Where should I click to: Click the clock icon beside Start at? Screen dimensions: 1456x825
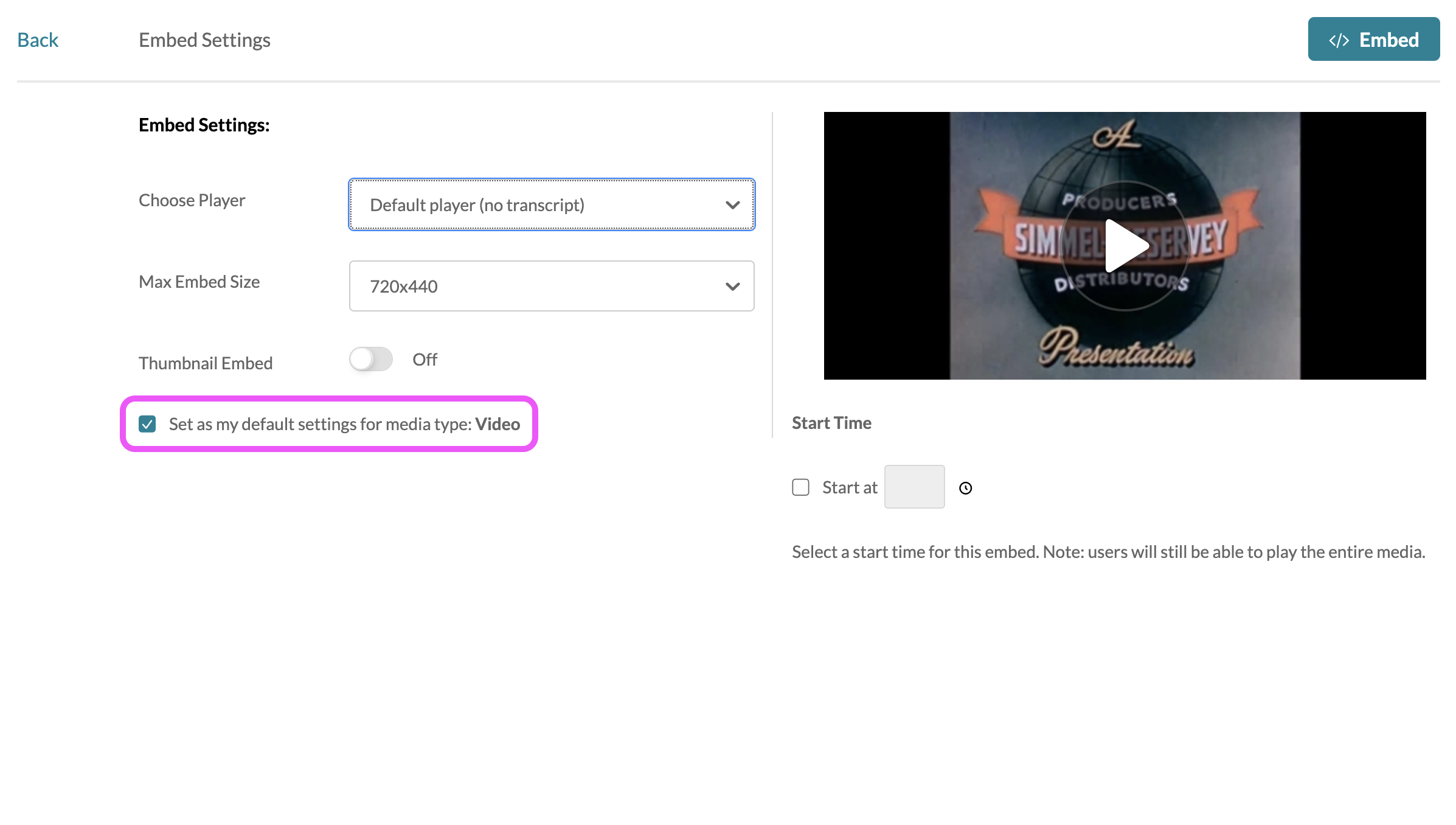click(965, 488)
